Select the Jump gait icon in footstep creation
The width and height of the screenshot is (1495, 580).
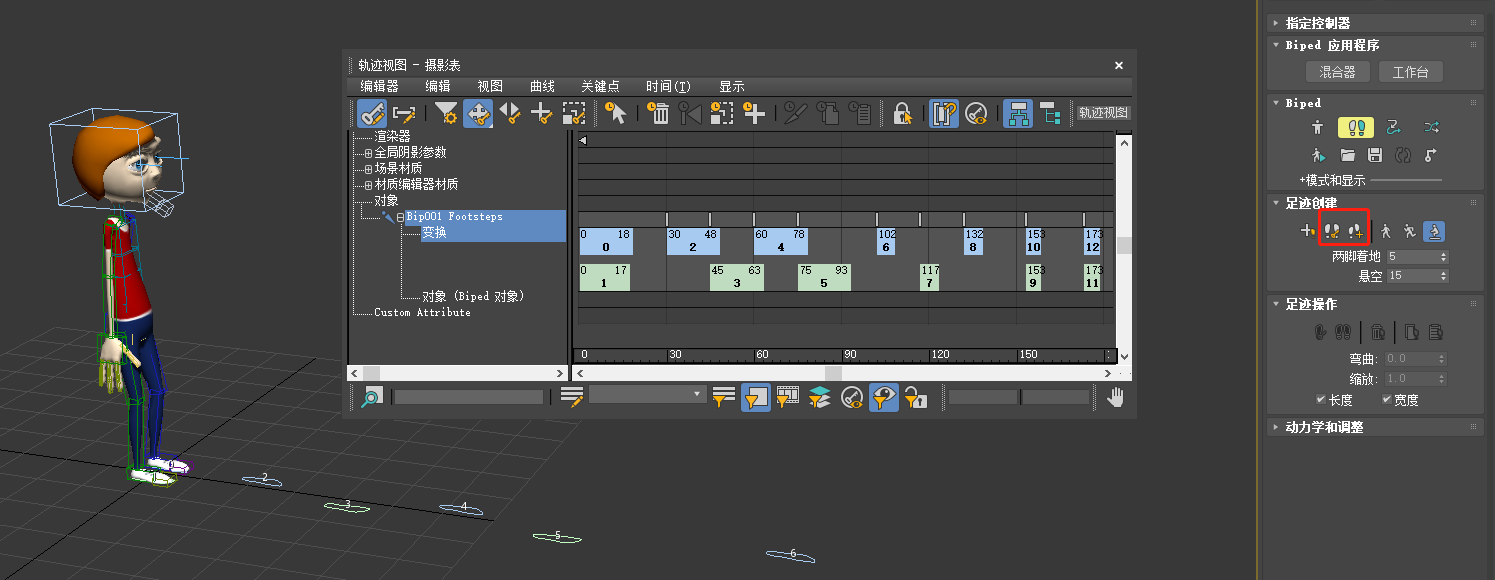pyautogui.click(x=1433, y=231)
